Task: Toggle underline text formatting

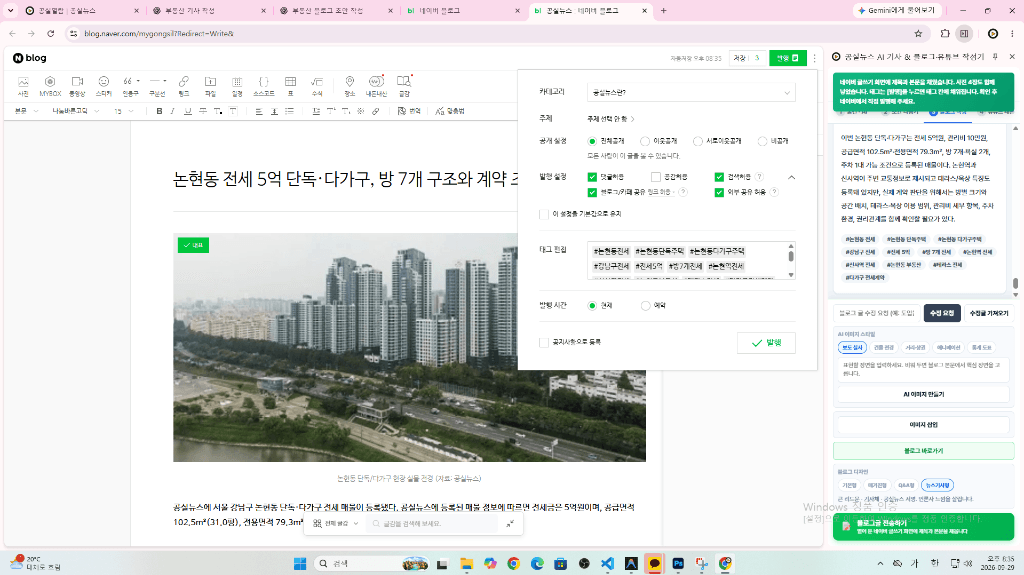Action: pos(188,111)
